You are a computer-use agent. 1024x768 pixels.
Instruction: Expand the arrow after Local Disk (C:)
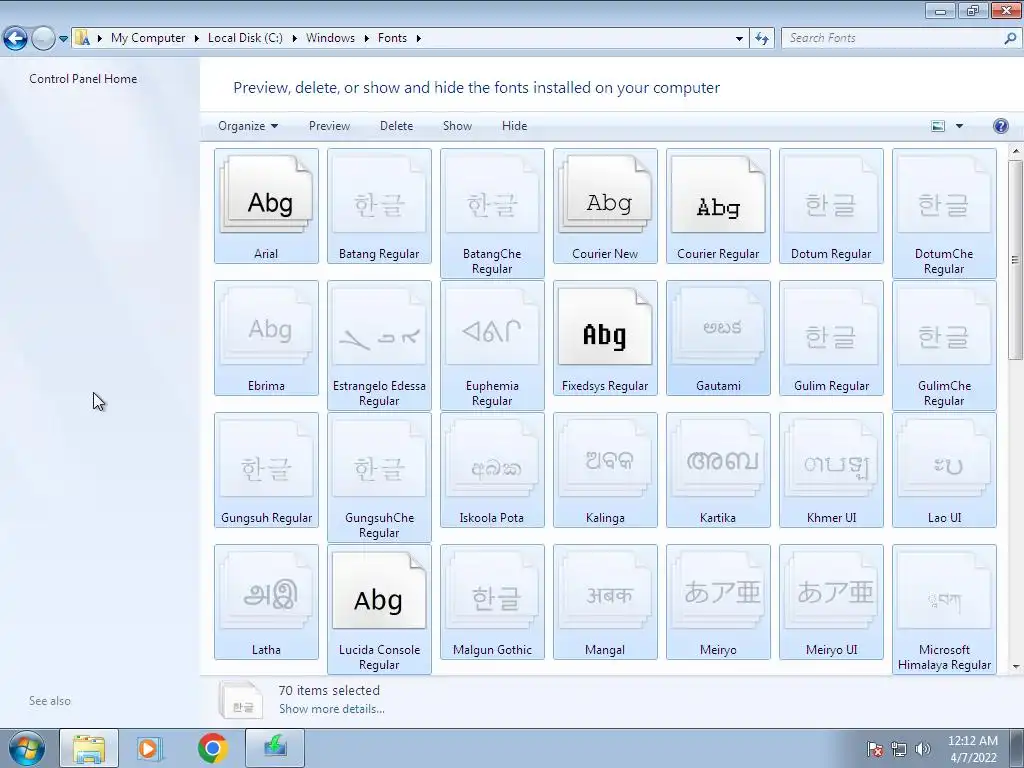[x=294, y=39]
